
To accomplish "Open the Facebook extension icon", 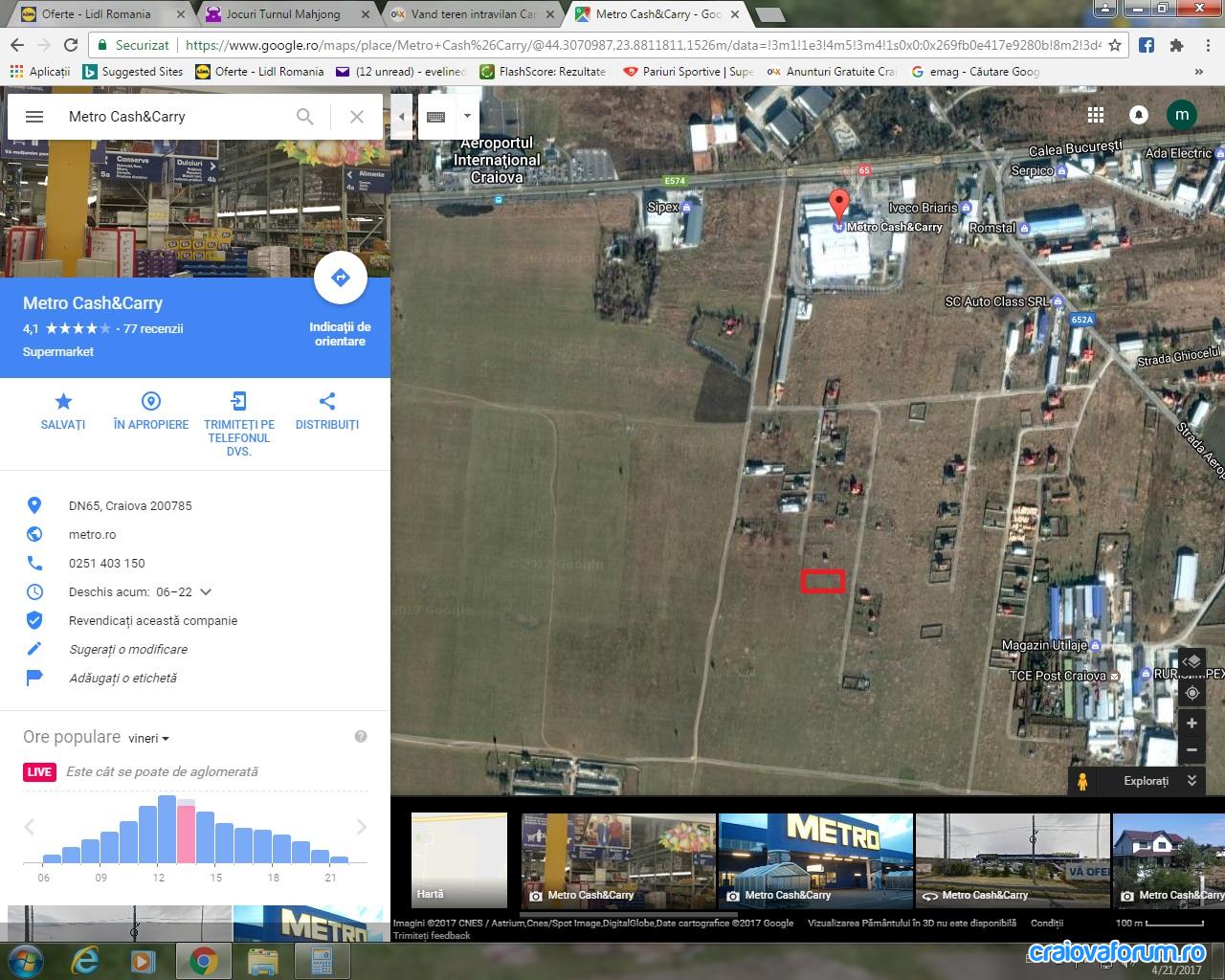I will pyautogui.click(x=1147, y=45).
